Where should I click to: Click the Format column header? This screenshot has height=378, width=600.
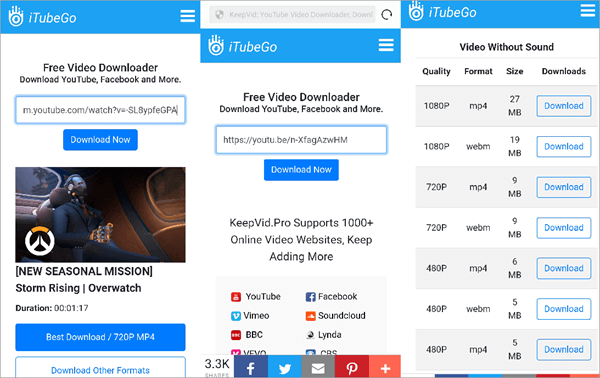(x=478, y=71)
